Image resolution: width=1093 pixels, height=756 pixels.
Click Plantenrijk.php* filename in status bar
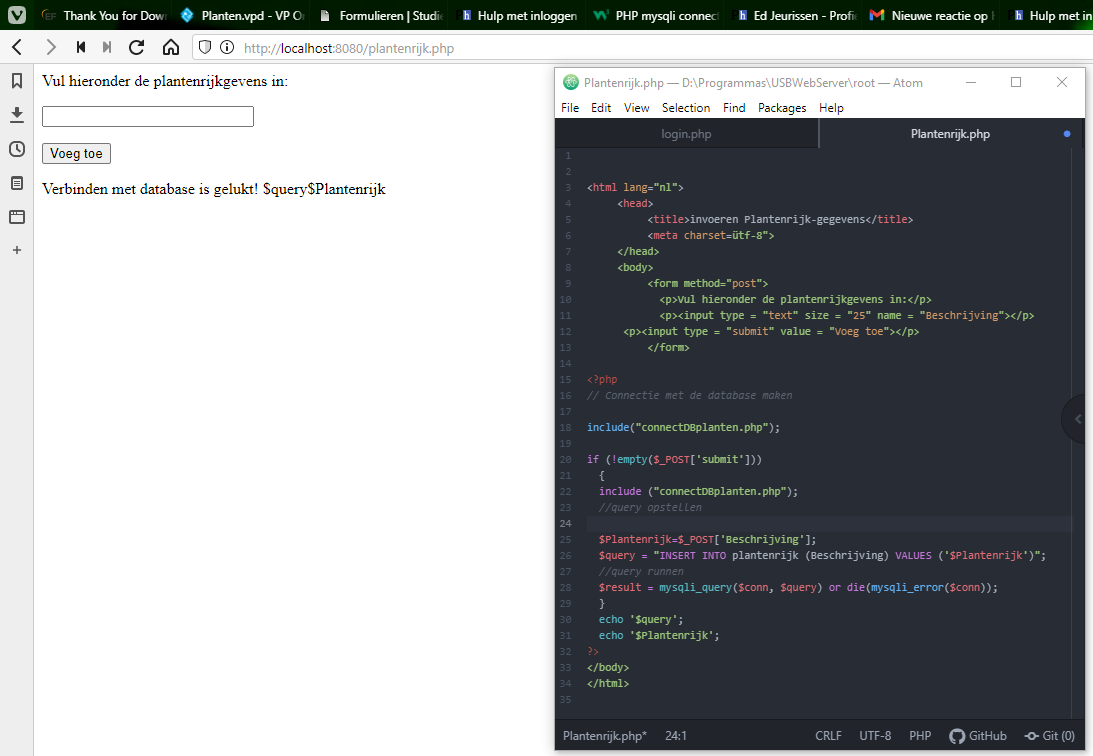pyautogui.click(x=605, y=736)
